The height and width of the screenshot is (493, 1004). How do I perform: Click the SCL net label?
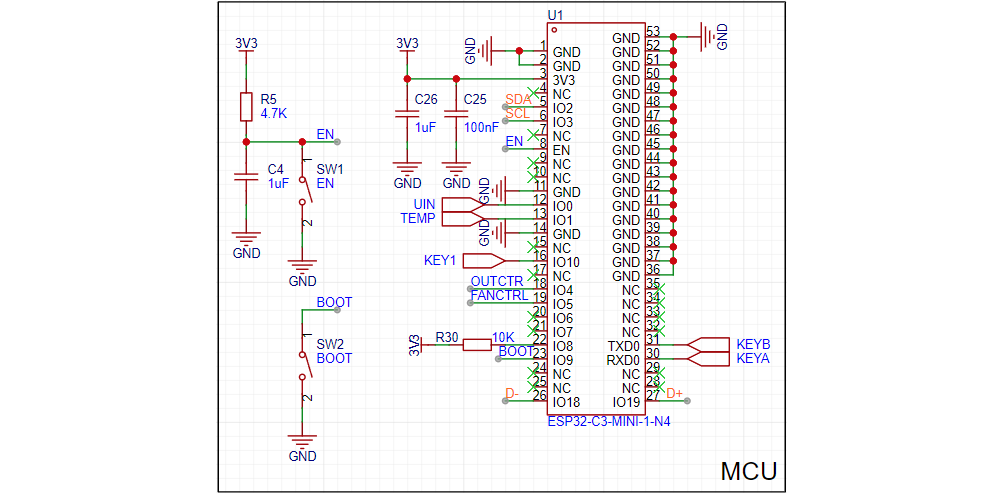click(517, 113)
